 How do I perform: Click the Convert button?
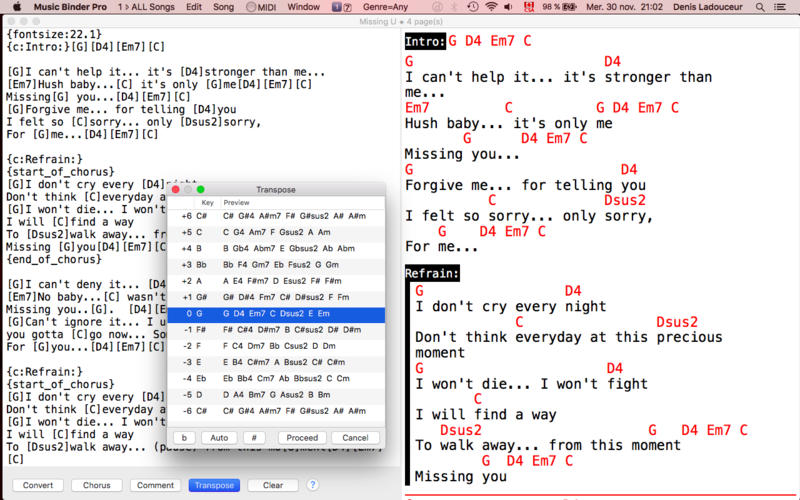pos(38,485)
